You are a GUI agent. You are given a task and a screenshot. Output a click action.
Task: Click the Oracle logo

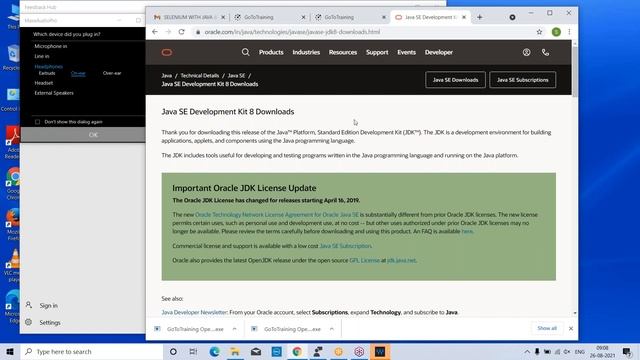pos(167,52)
